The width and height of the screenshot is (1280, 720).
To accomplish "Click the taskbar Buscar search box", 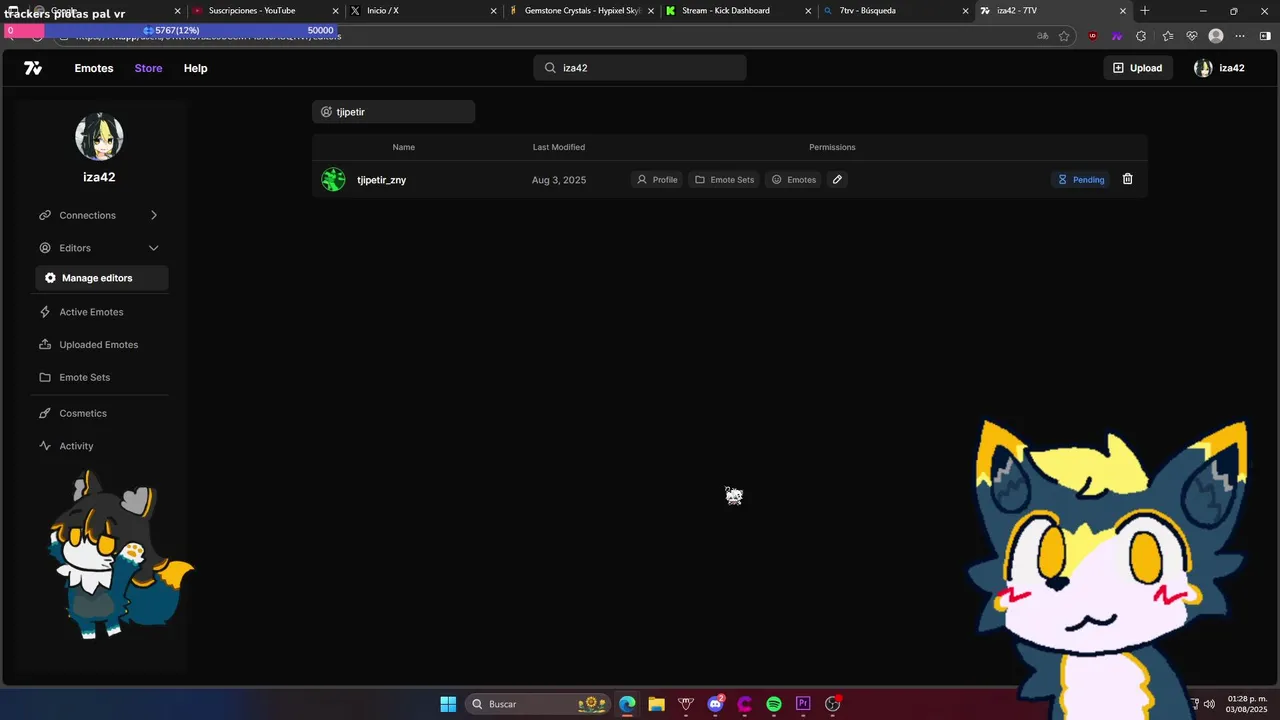I will [538, 704].
